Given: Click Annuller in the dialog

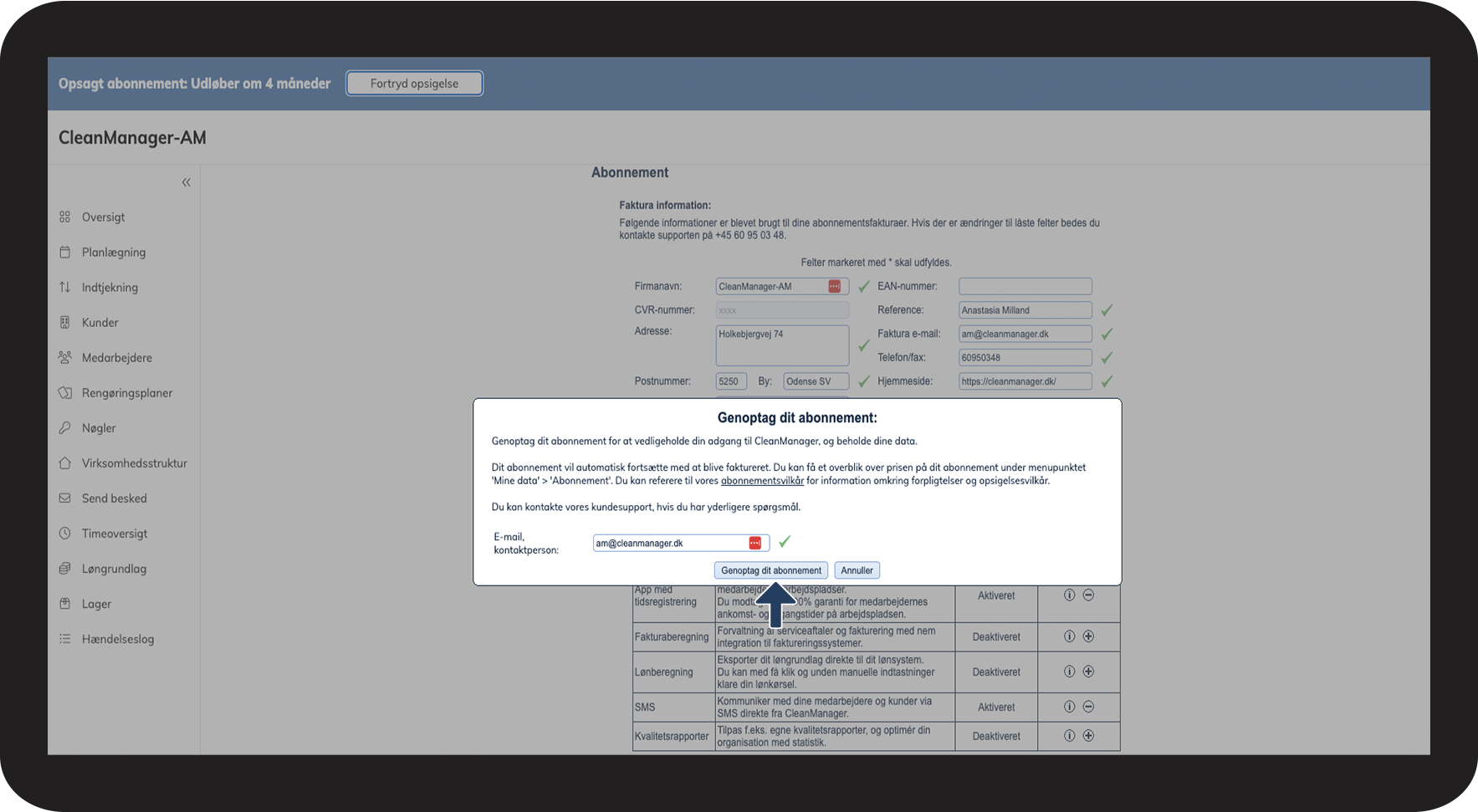Looking at the screenshot, I should tap(857, 570).
